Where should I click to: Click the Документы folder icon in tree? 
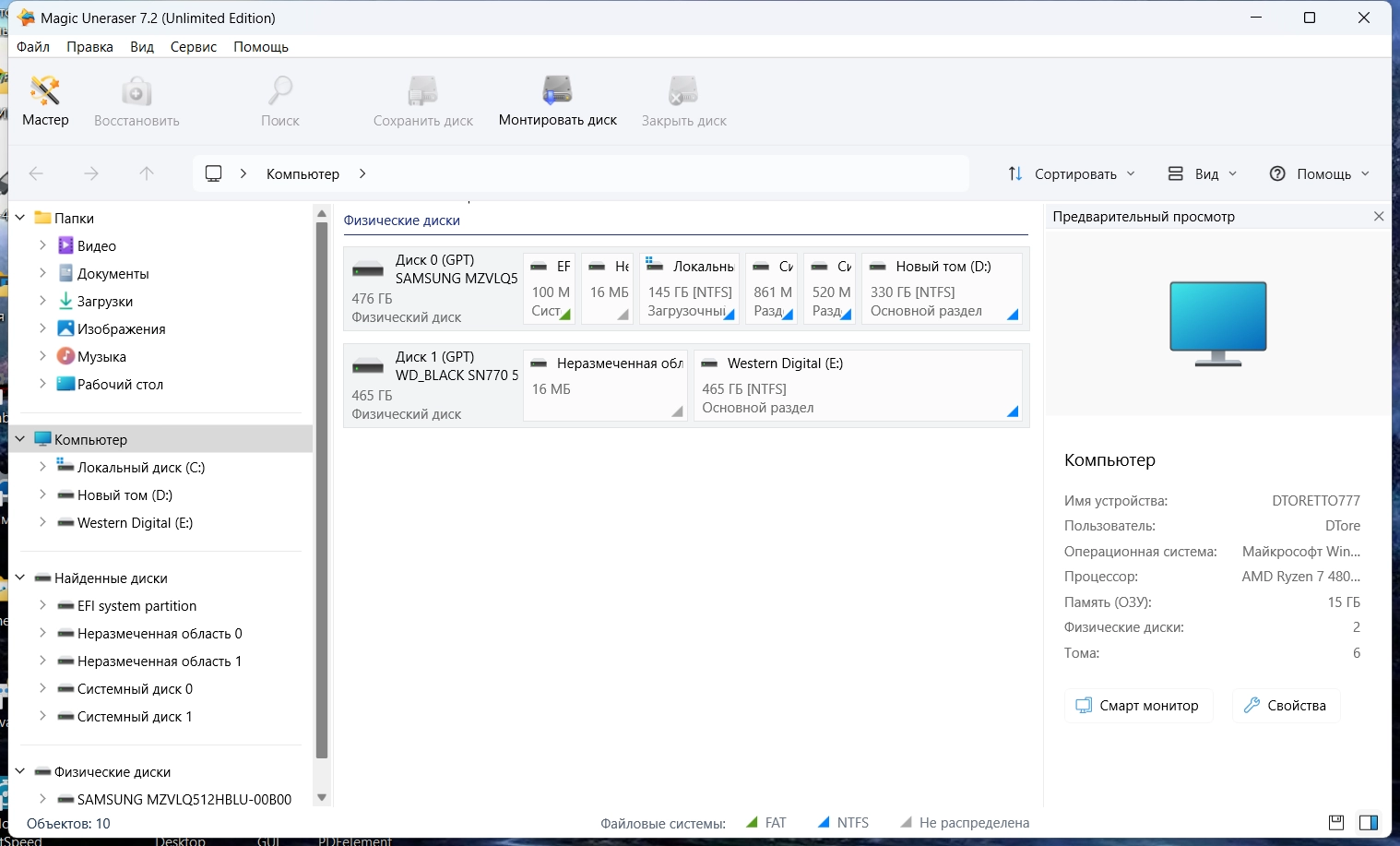point(65,273)
